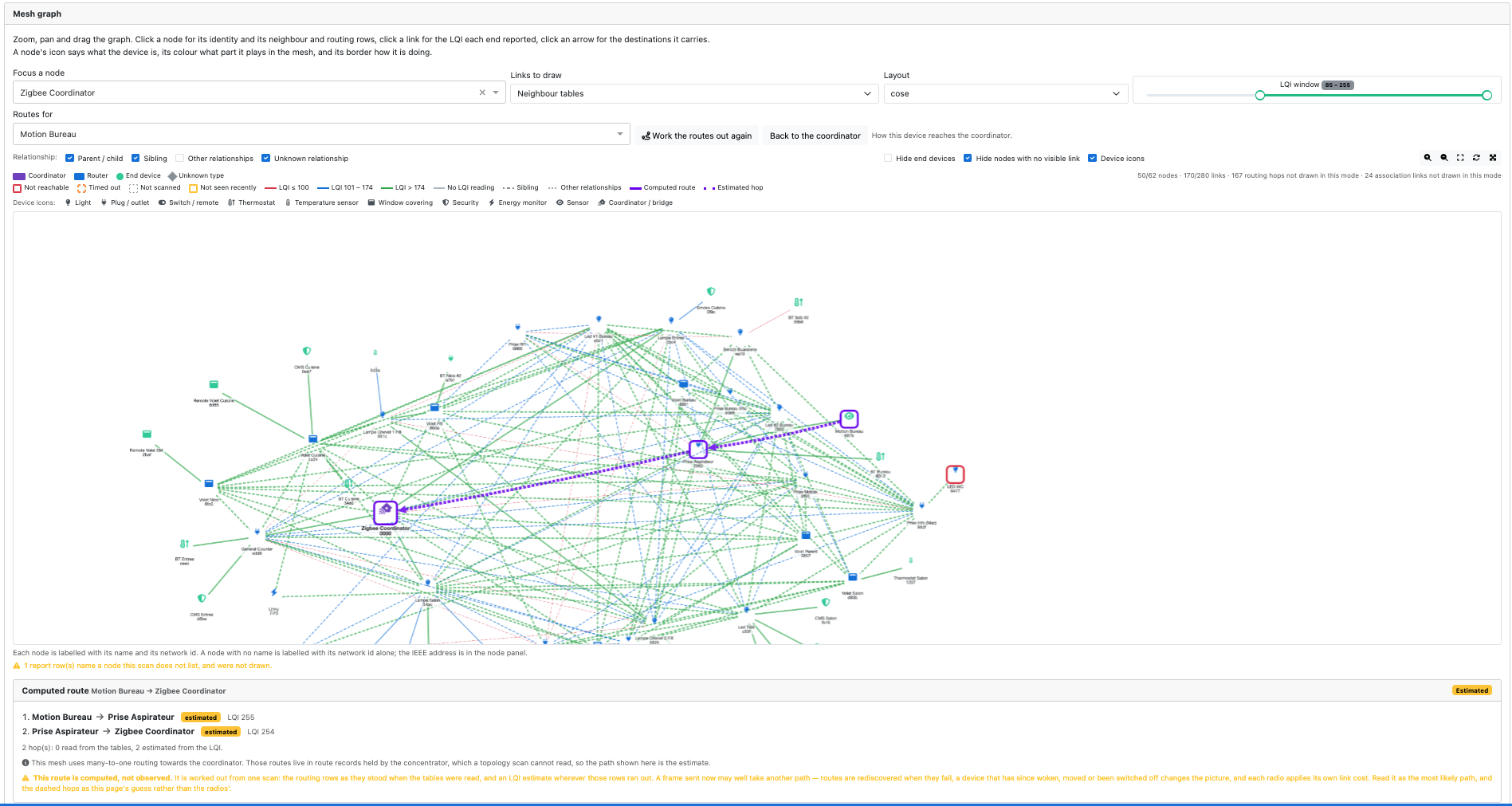This screenshot has height=806, width=1512.
Task: Clear the focused node with the X
Action: pyautogui.click(x=482, y=92)
